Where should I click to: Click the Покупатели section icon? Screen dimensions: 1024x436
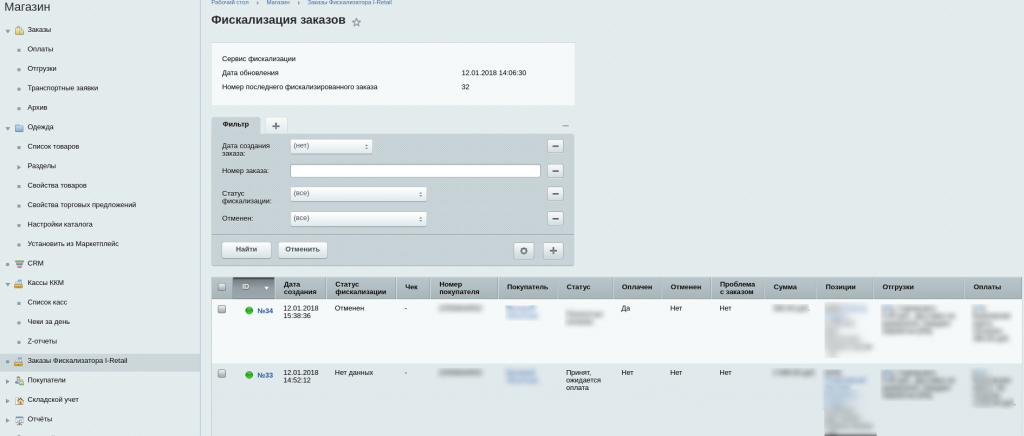tap(19, 380)
